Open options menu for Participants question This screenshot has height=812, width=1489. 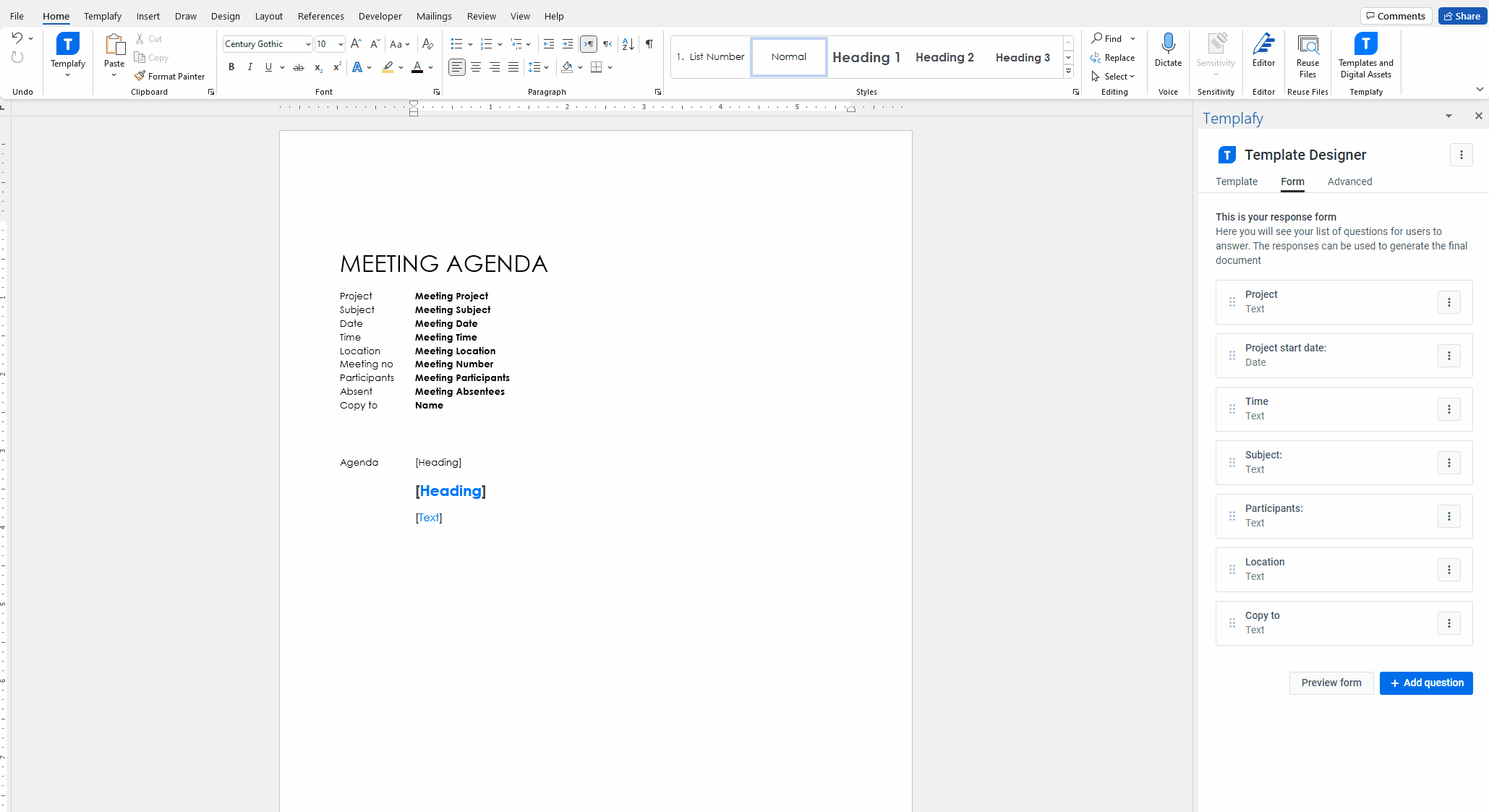pyautogui.click(x=1449, y=516)
